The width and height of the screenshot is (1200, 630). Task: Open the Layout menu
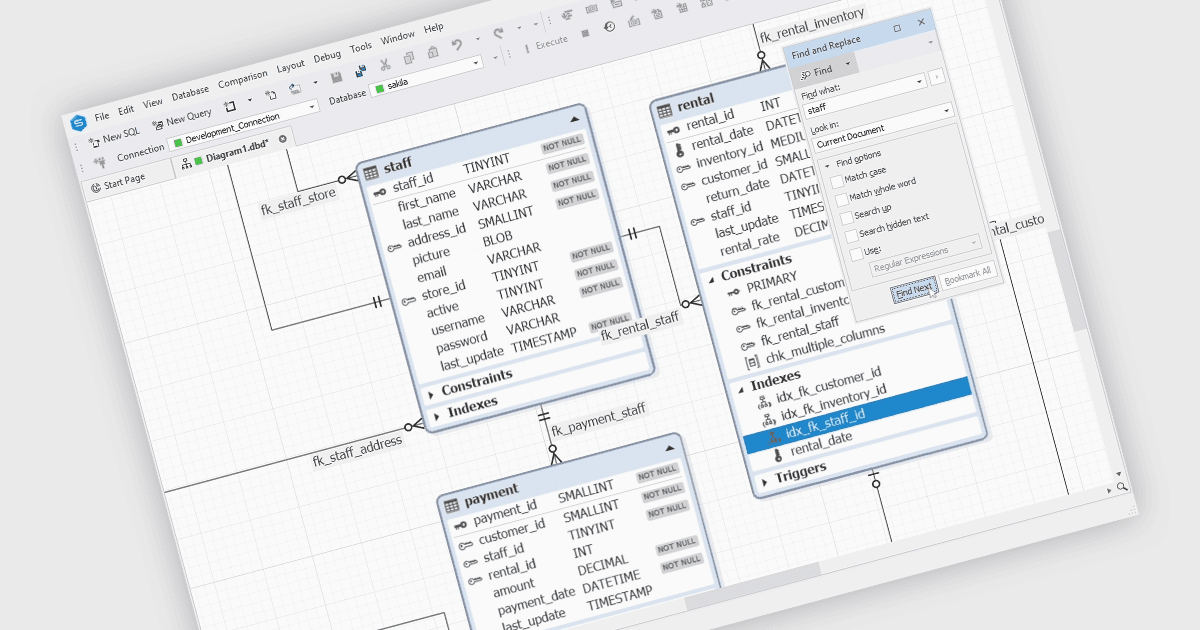coord(290,67)
